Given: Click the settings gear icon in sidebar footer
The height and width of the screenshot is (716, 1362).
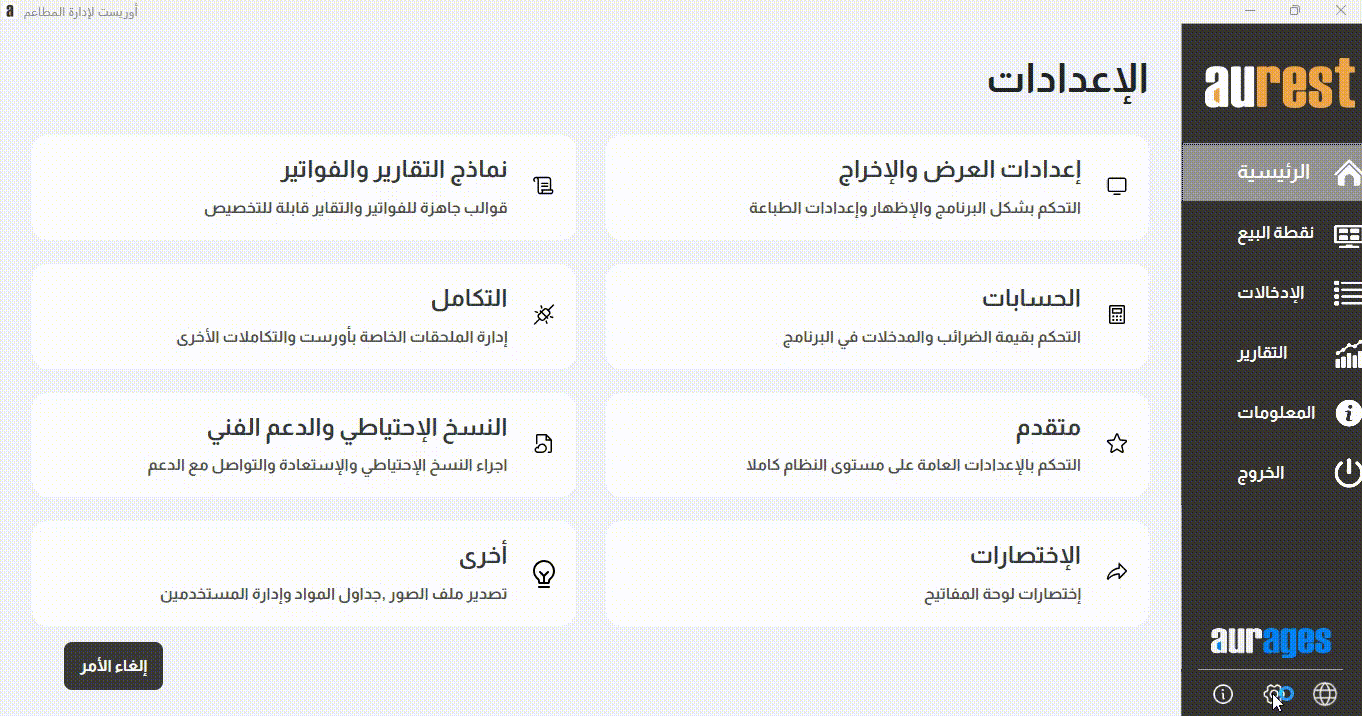Looking at the screenshot, I should [1273, 694].
